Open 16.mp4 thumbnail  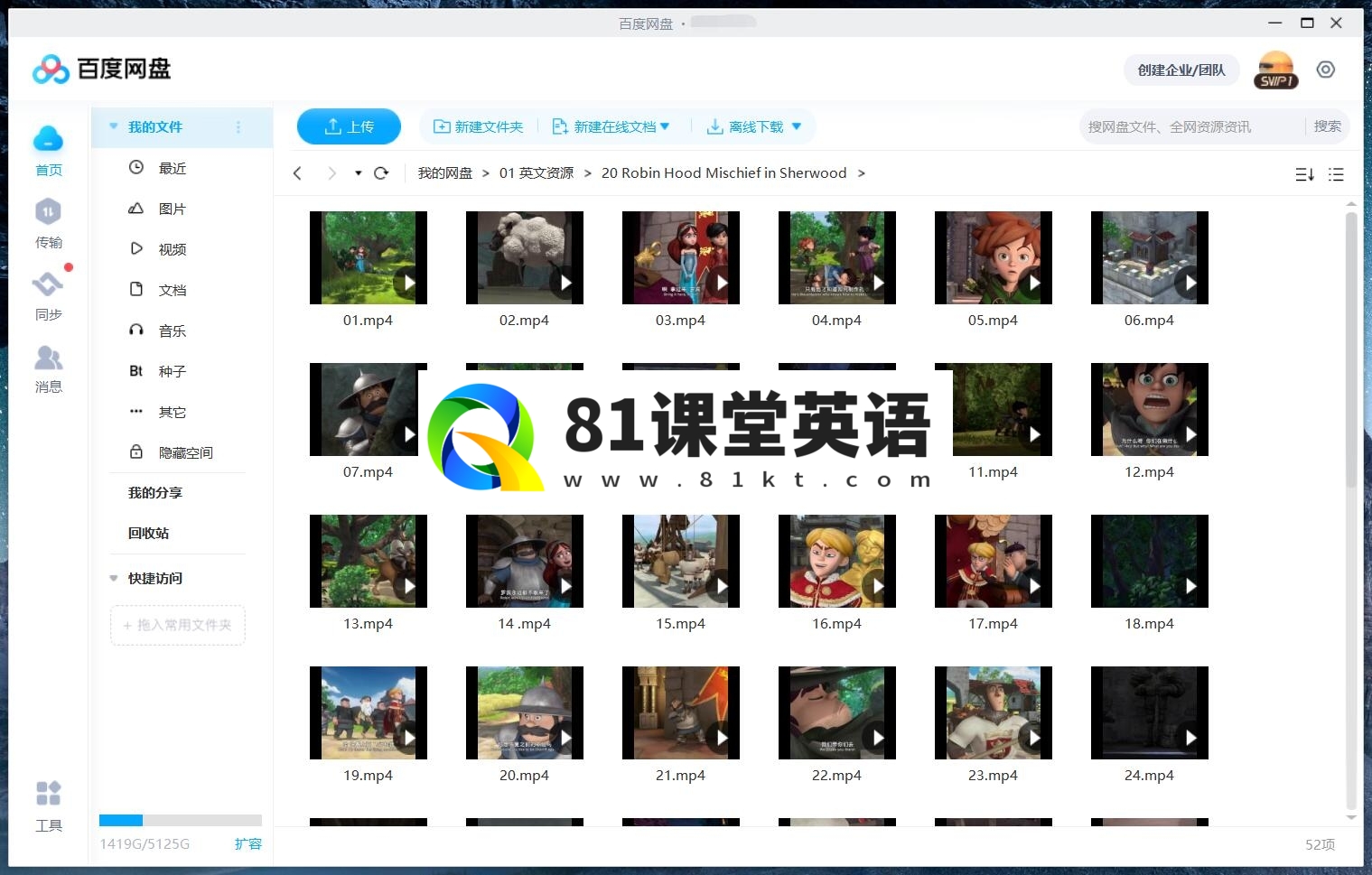point(837,561)
